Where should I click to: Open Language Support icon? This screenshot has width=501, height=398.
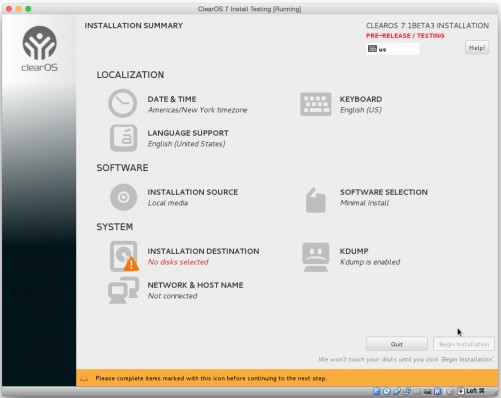[x=123, y=138]
